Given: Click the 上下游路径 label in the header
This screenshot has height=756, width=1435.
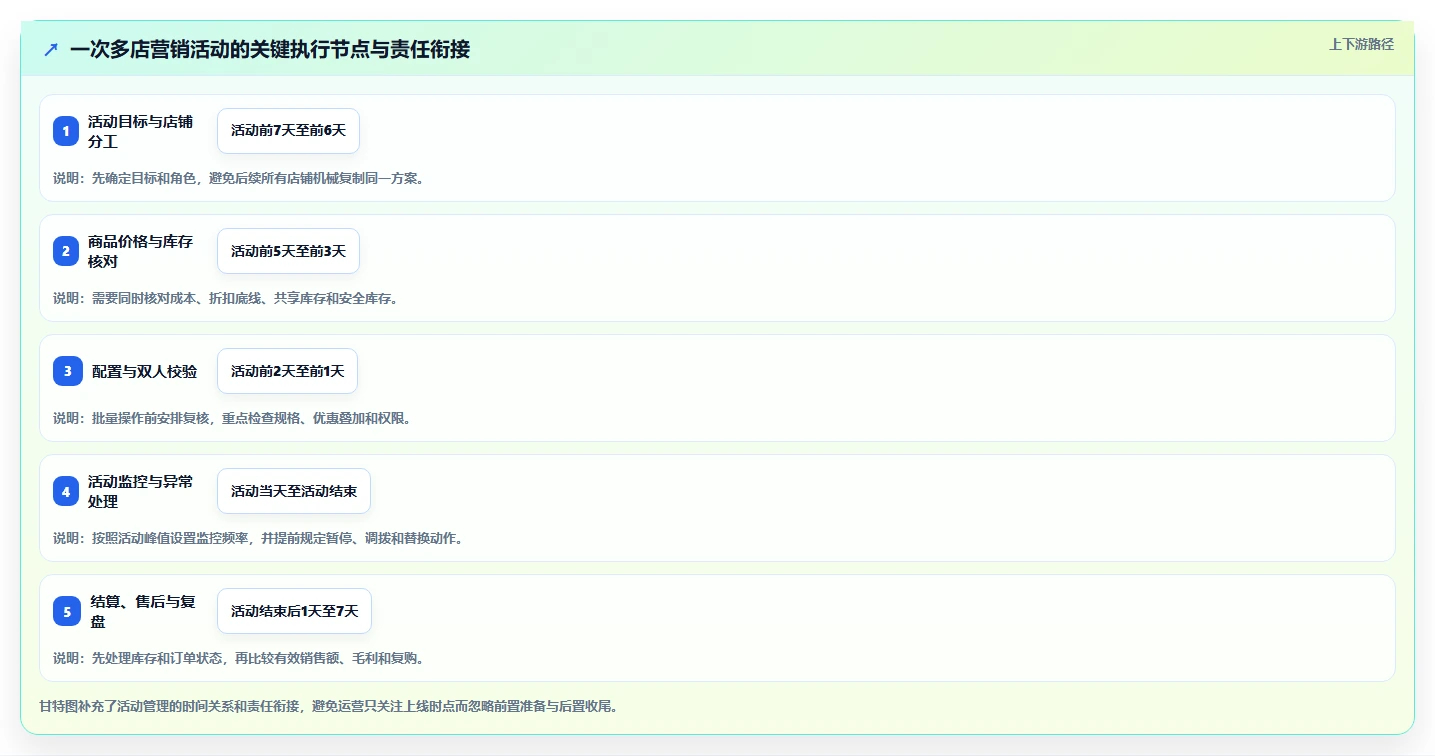Looking at the screenshot, I should [x=1361, y=44].
